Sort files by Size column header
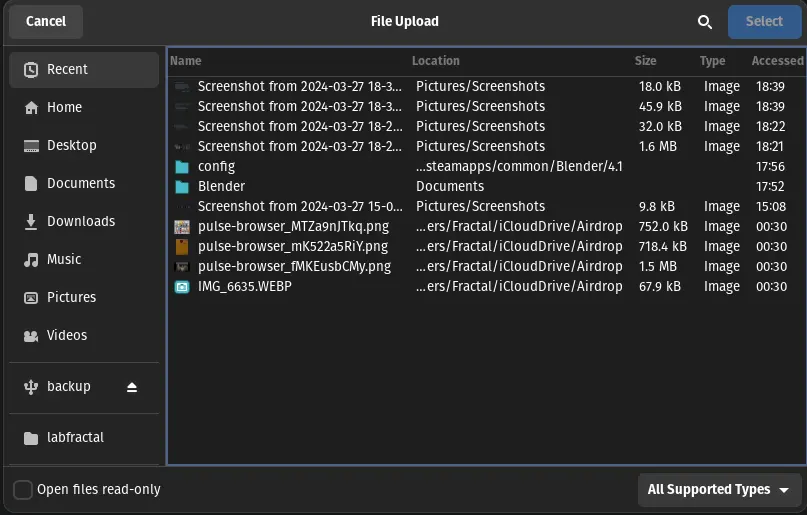The image size is (807, 515). coord(645,61)
